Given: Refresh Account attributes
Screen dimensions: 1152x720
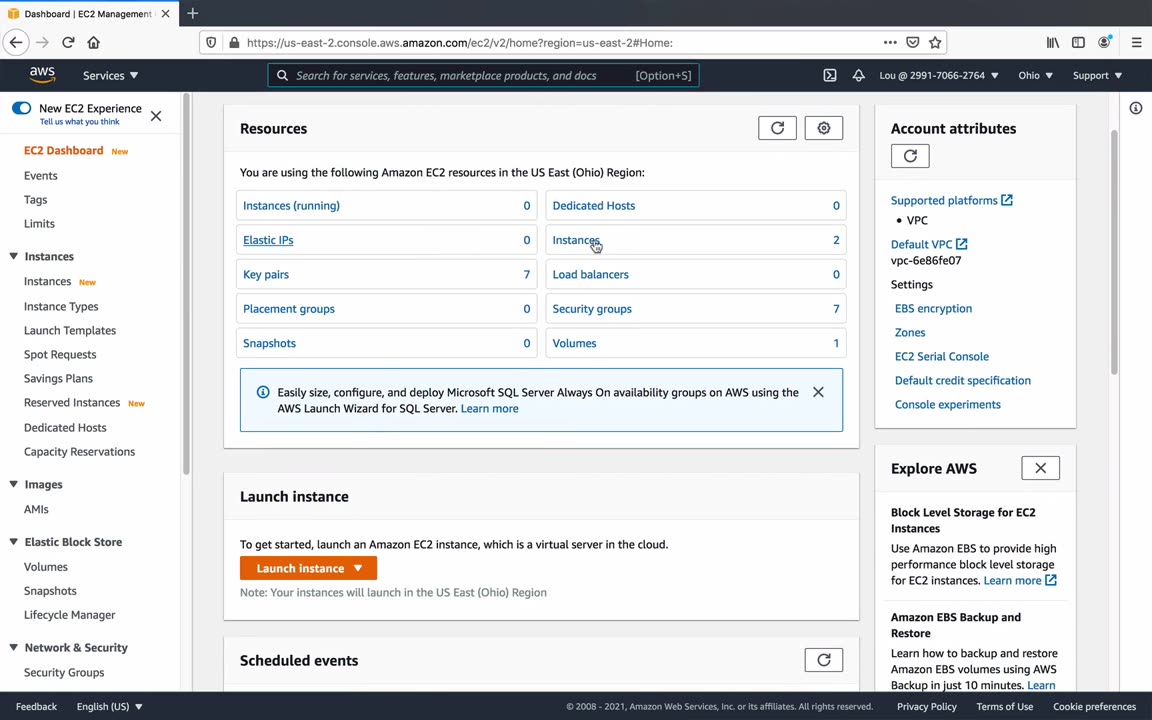Looking at the screenshot, I should pos(910,156).
